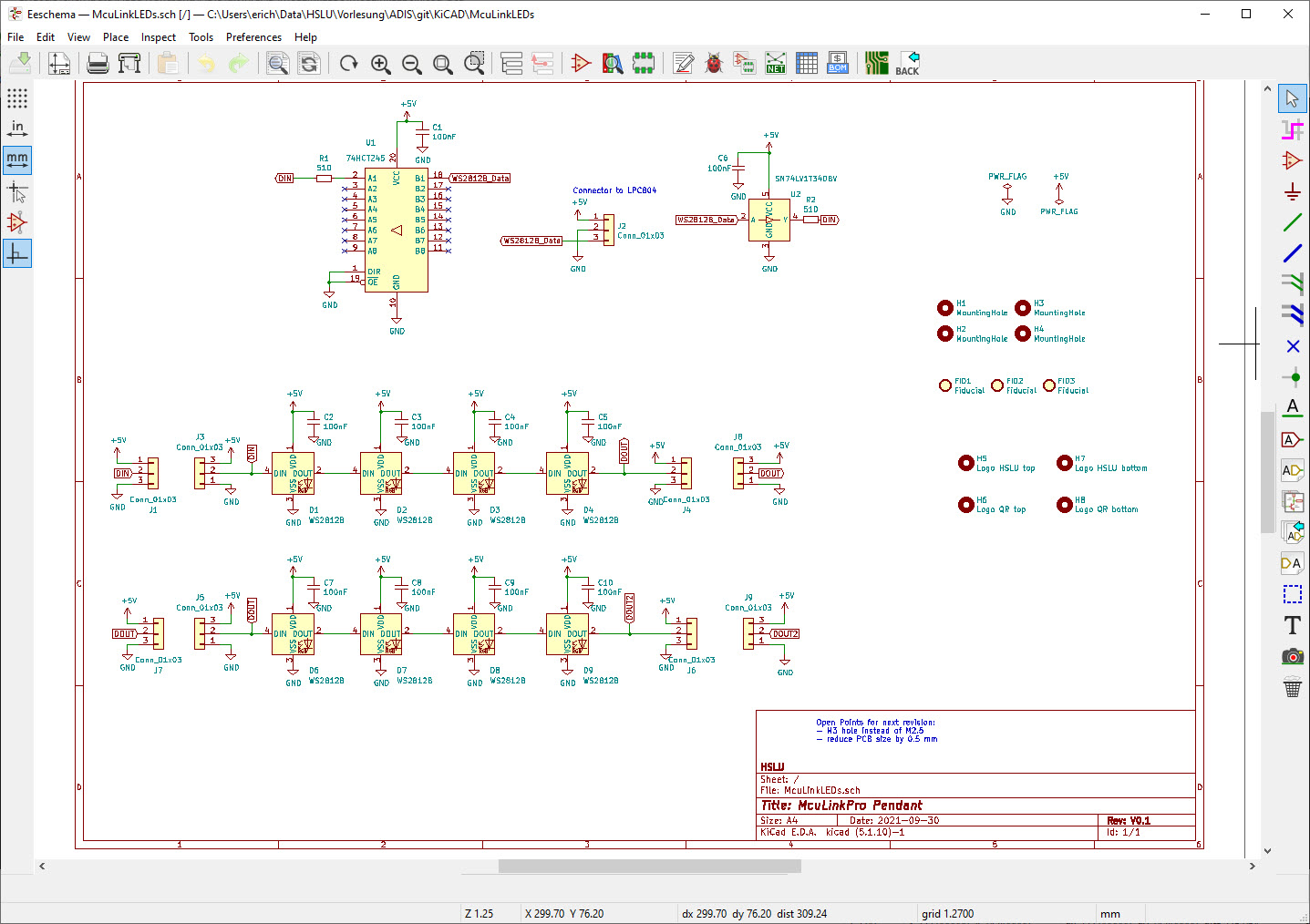The height and width of the screenshot is (924, 1310).
Task: Open the Preferences menu
Action: point(253,37)
